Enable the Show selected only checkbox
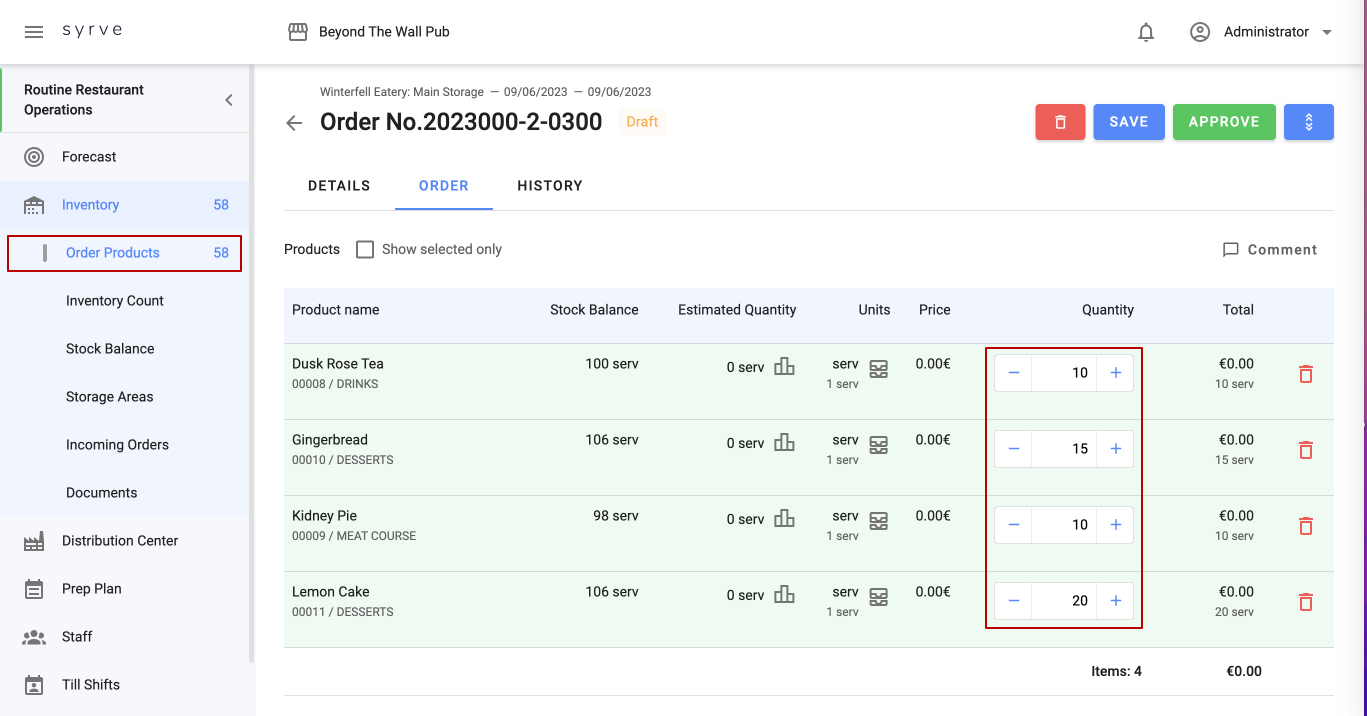 coord(365,249)
